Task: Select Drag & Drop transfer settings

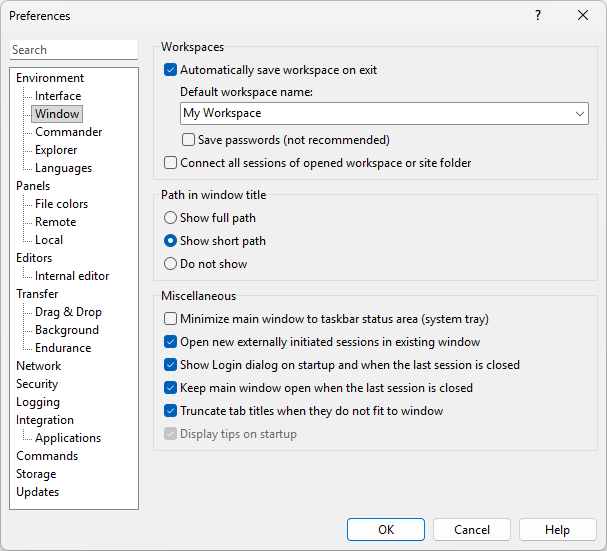Action: pos(68,312)
